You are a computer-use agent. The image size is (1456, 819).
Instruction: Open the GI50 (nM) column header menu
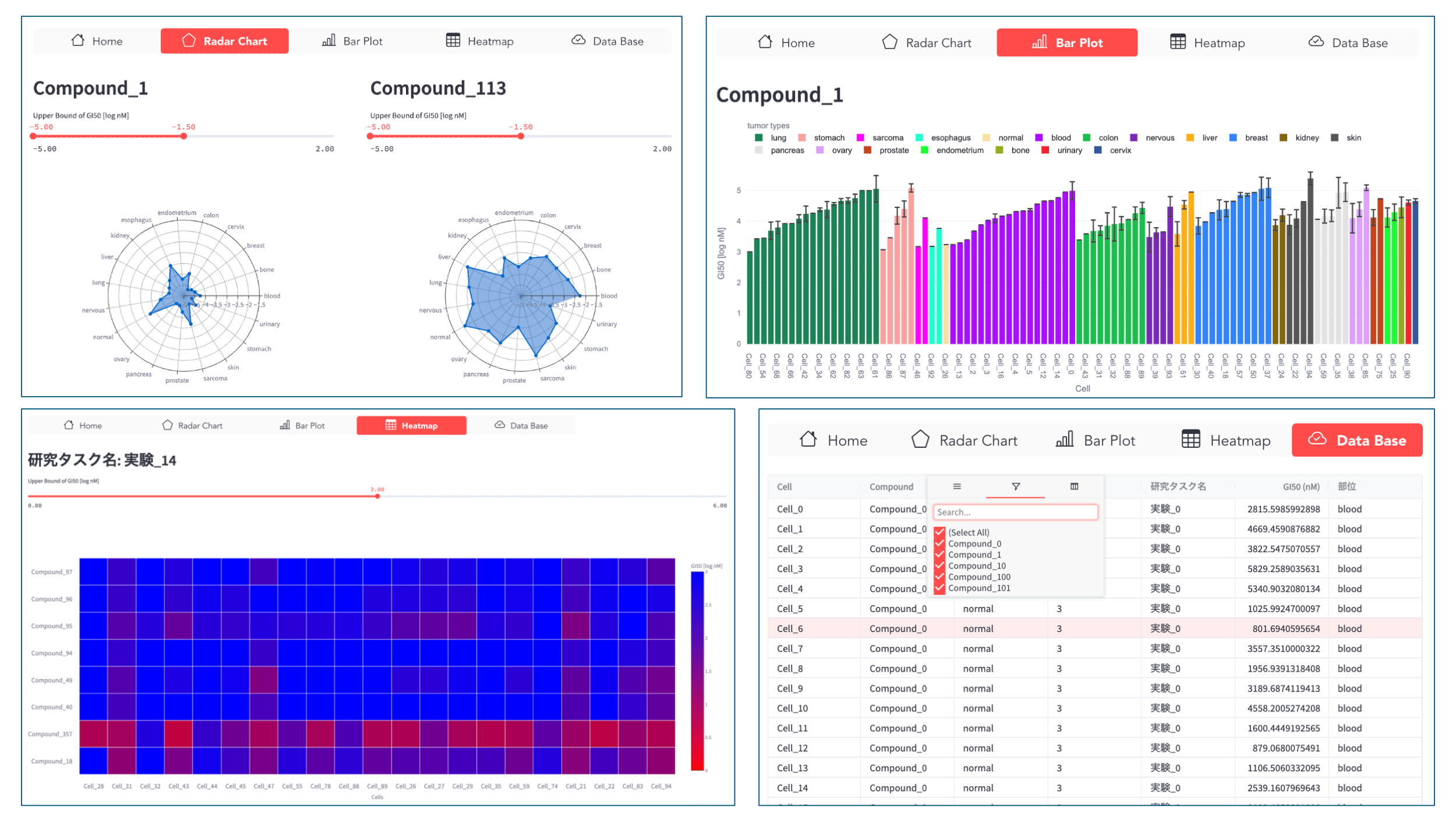pyautogui.click(x=1300, y=486)
